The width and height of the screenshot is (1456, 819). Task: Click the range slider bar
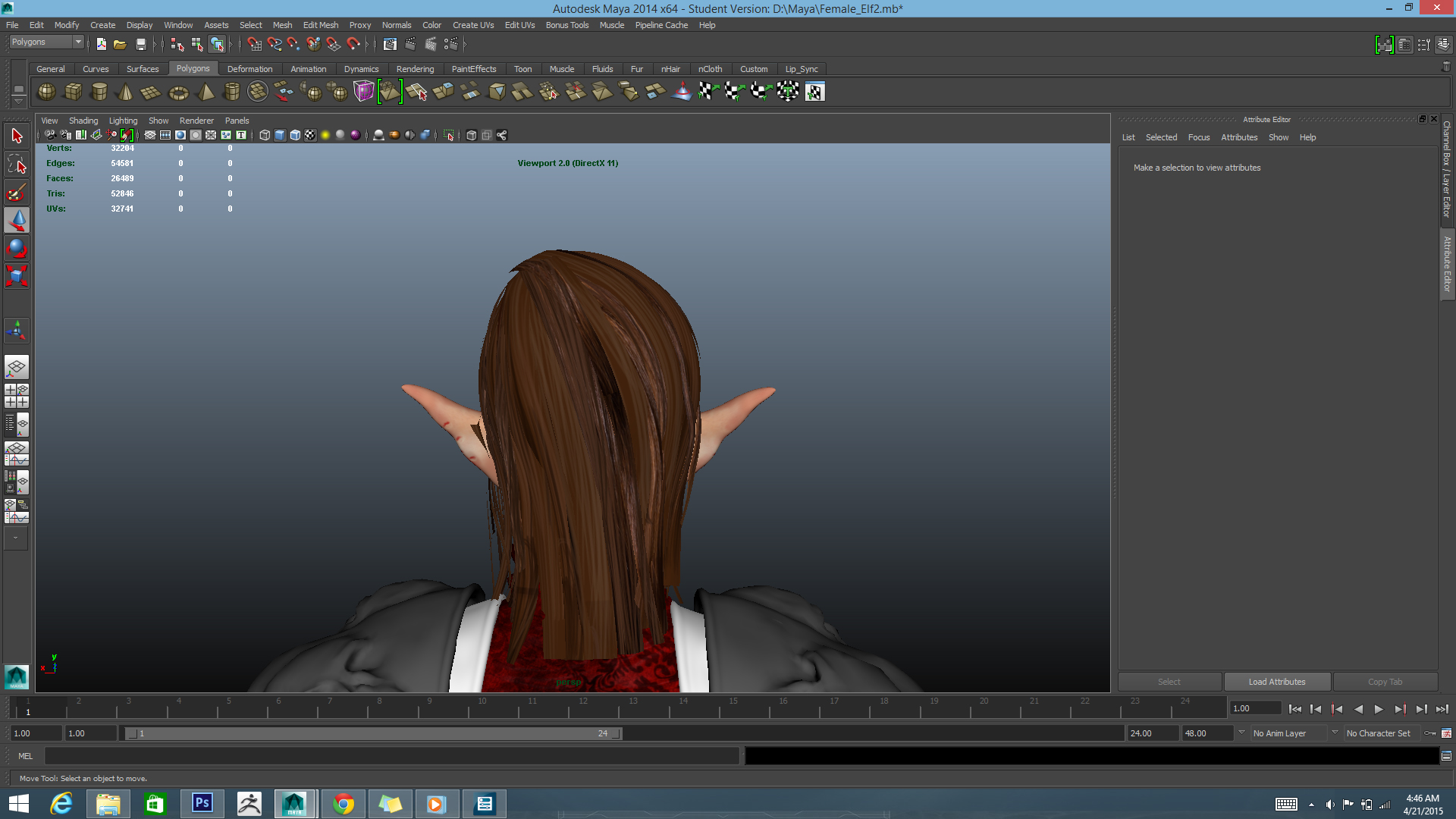372,733
